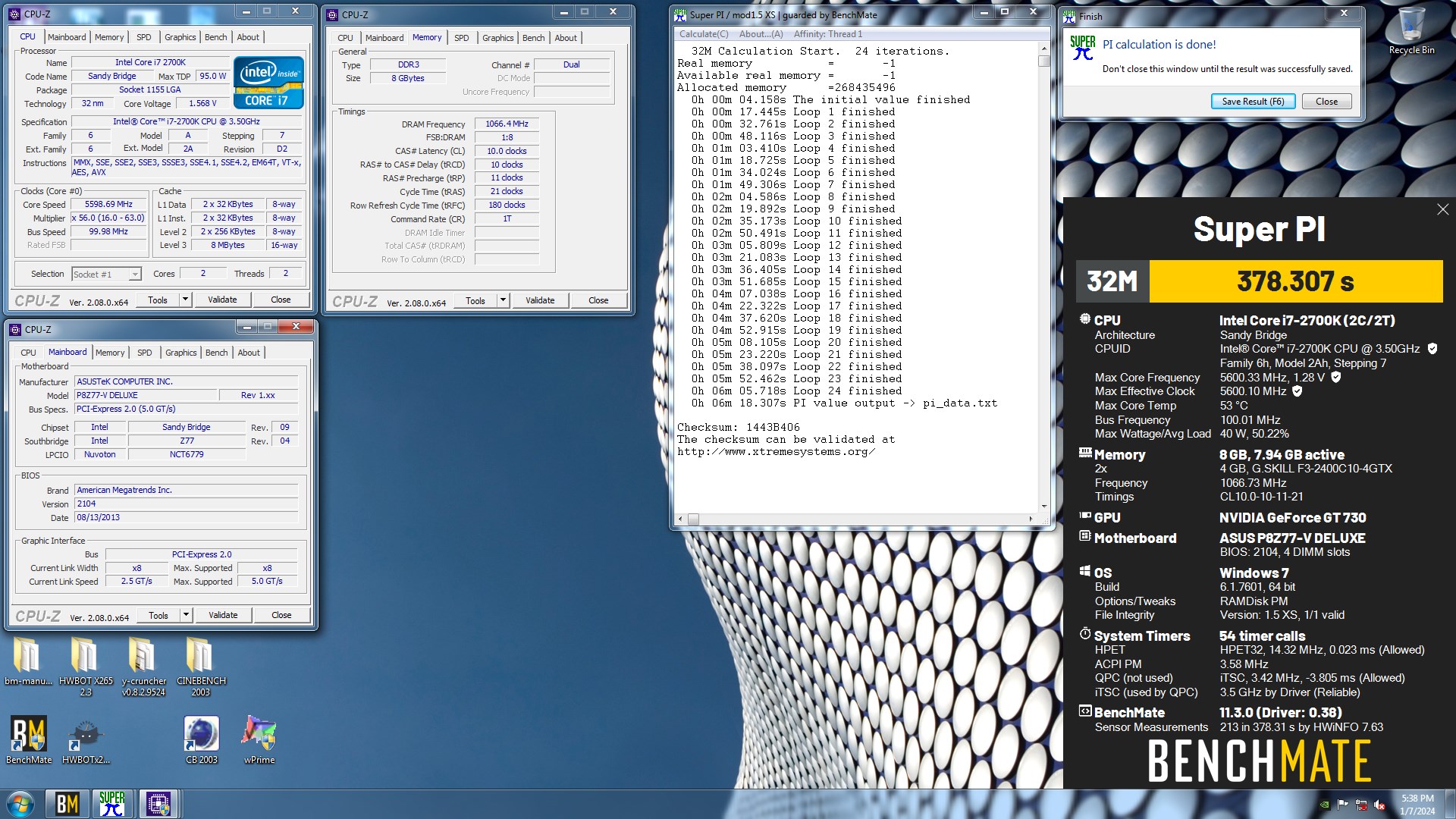Click the verified shield next to CPUID
The image size is (1456, 819).
click(x=1432, y=349)
